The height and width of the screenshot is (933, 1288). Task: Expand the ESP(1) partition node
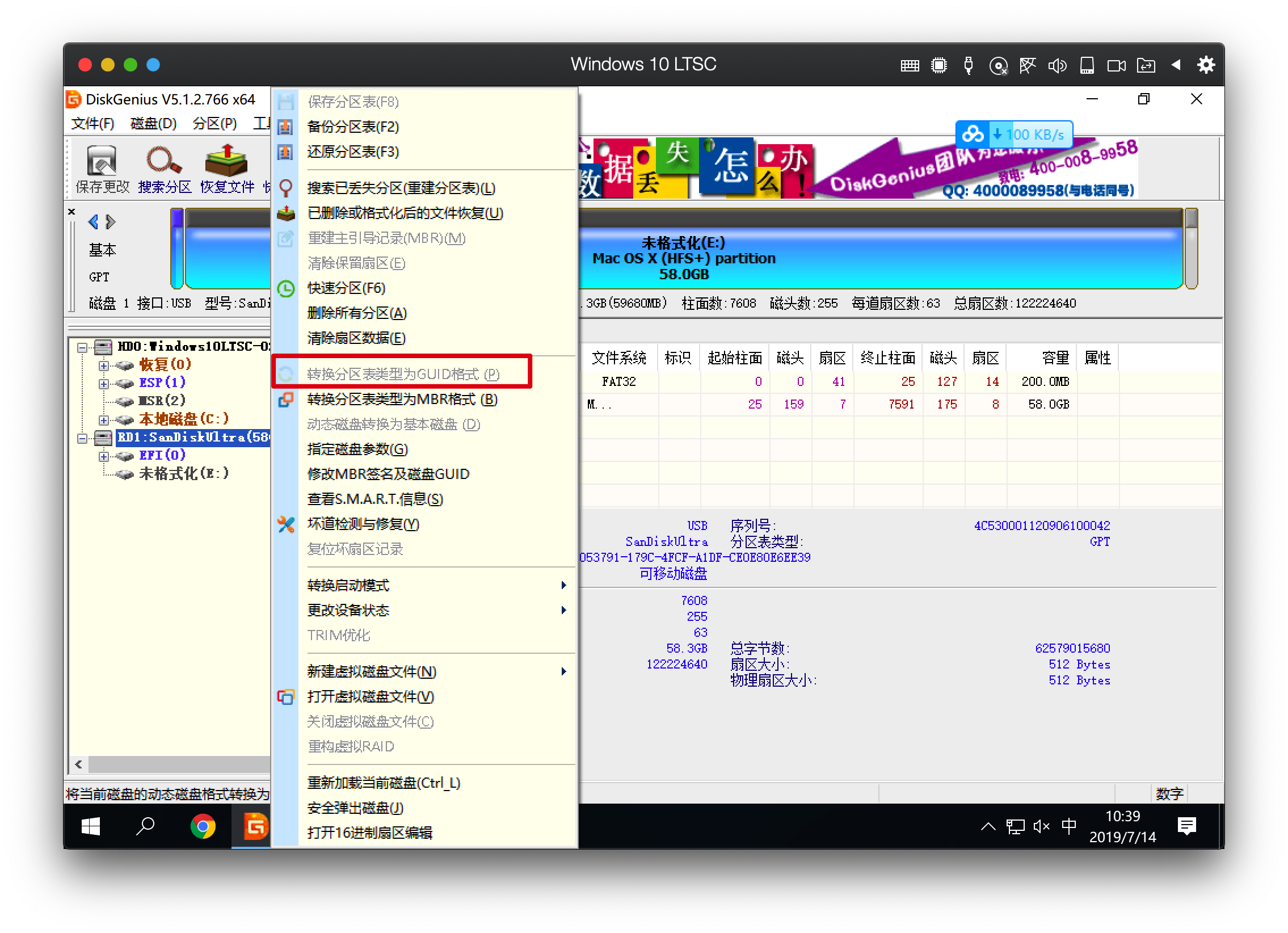[103, 384]
